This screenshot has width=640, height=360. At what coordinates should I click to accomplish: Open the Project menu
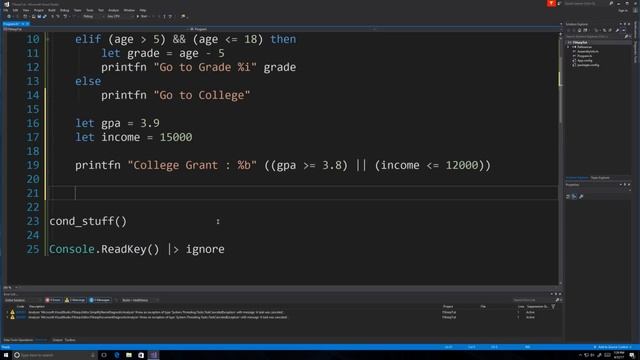coord(39,10)
